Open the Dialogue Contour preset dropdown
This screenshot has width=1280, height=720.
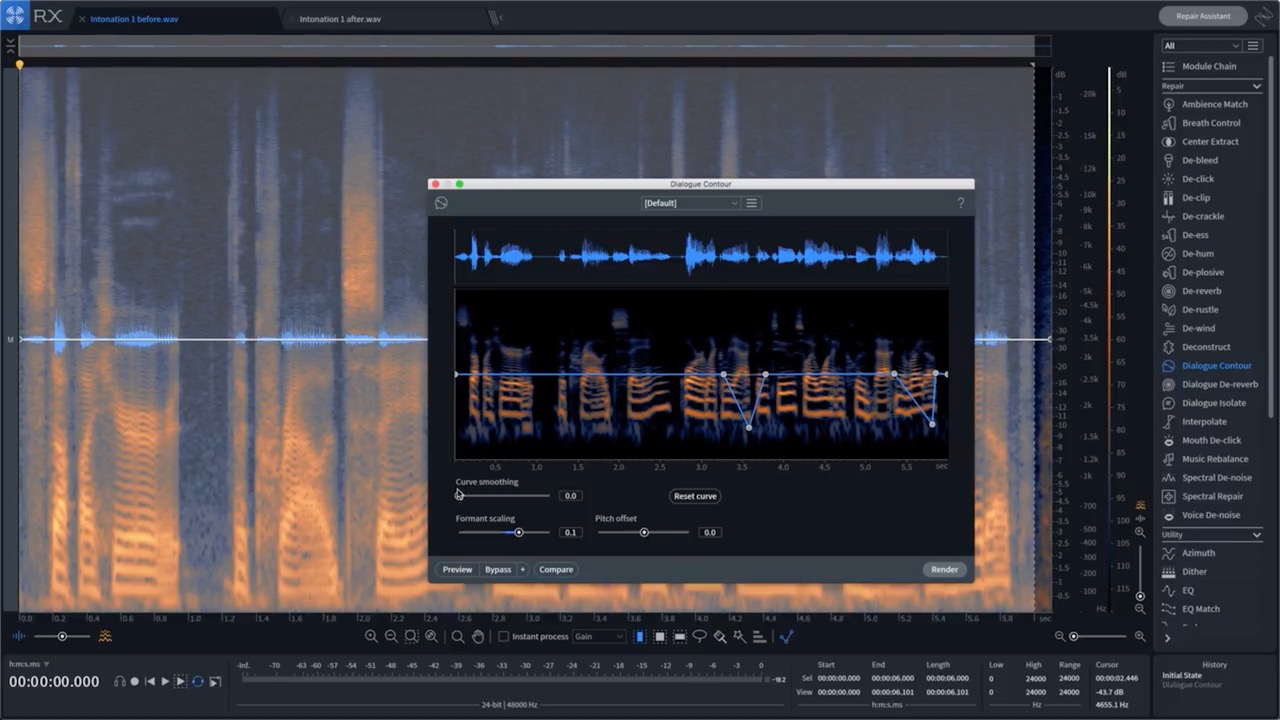(691, 203)
